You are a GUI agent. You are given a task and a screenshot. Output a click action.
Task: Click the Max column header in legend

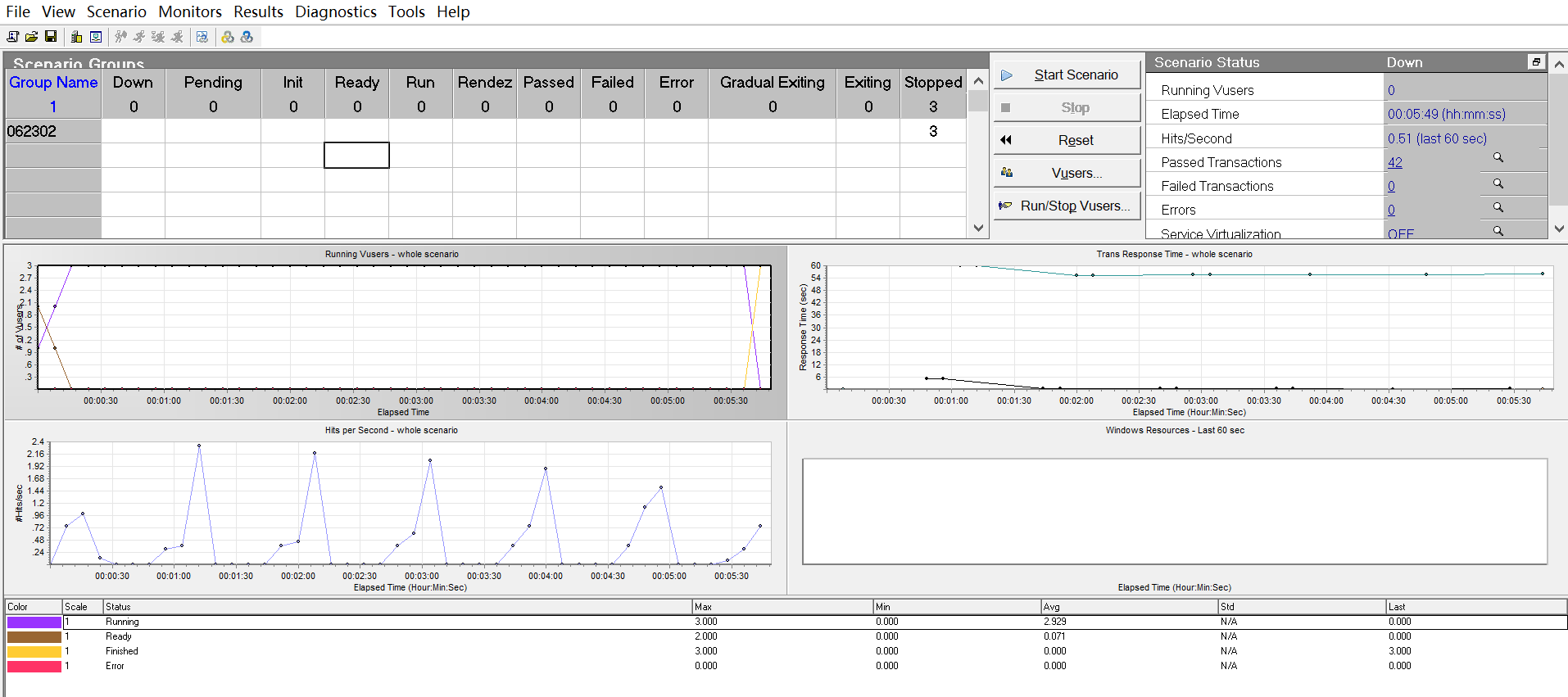pos(782,607)
